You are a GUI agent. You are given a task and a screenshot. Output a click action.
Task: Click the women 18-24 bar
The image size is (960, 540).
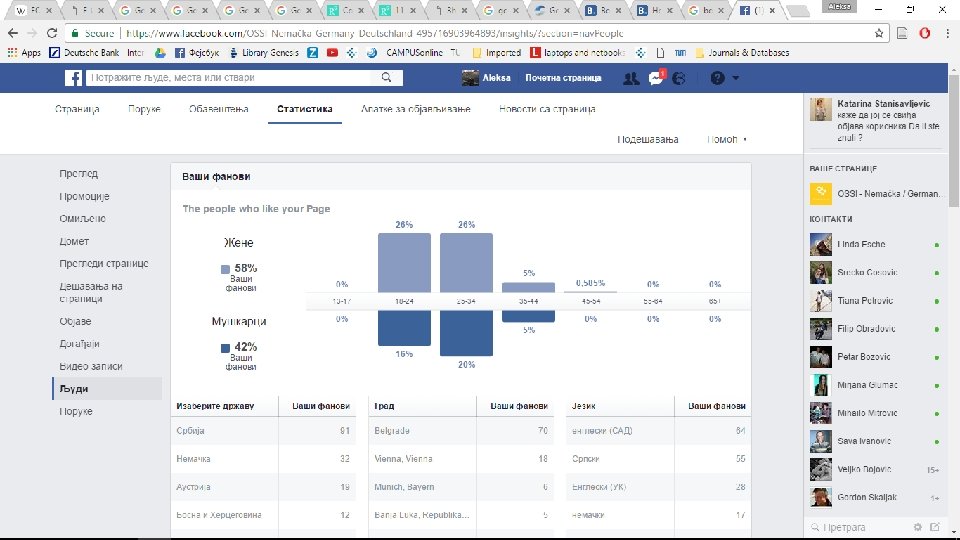[x=404, y=262]
